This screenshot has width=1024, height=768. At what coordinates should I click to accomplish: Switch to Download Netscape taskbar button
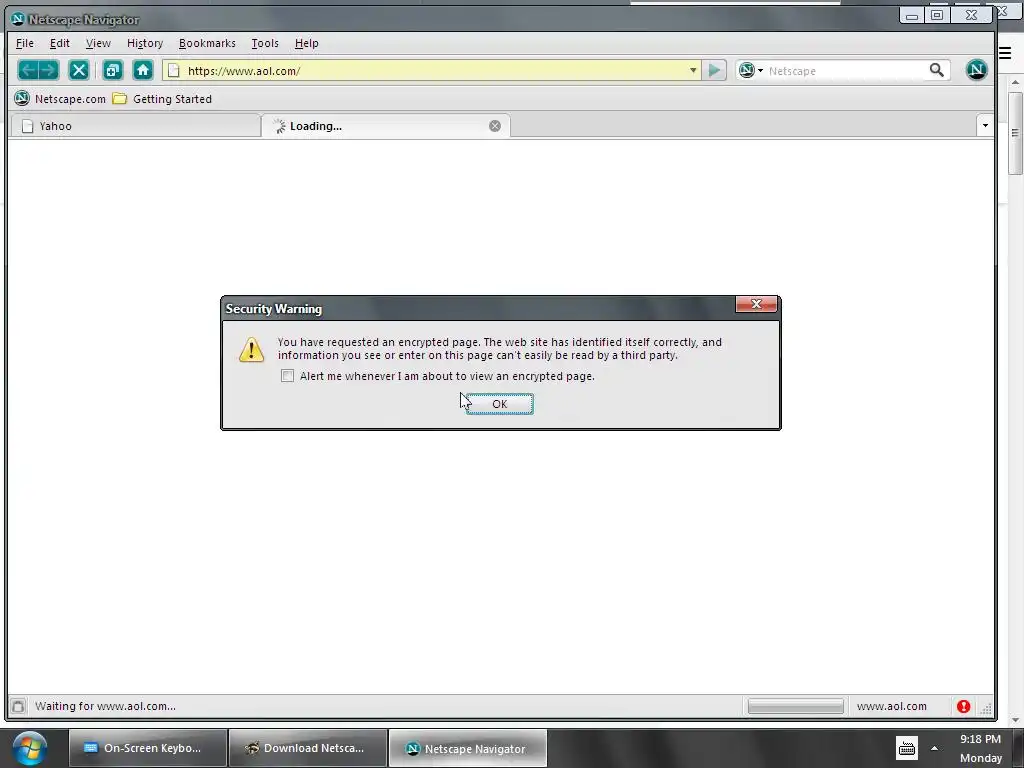coord(308,748)
